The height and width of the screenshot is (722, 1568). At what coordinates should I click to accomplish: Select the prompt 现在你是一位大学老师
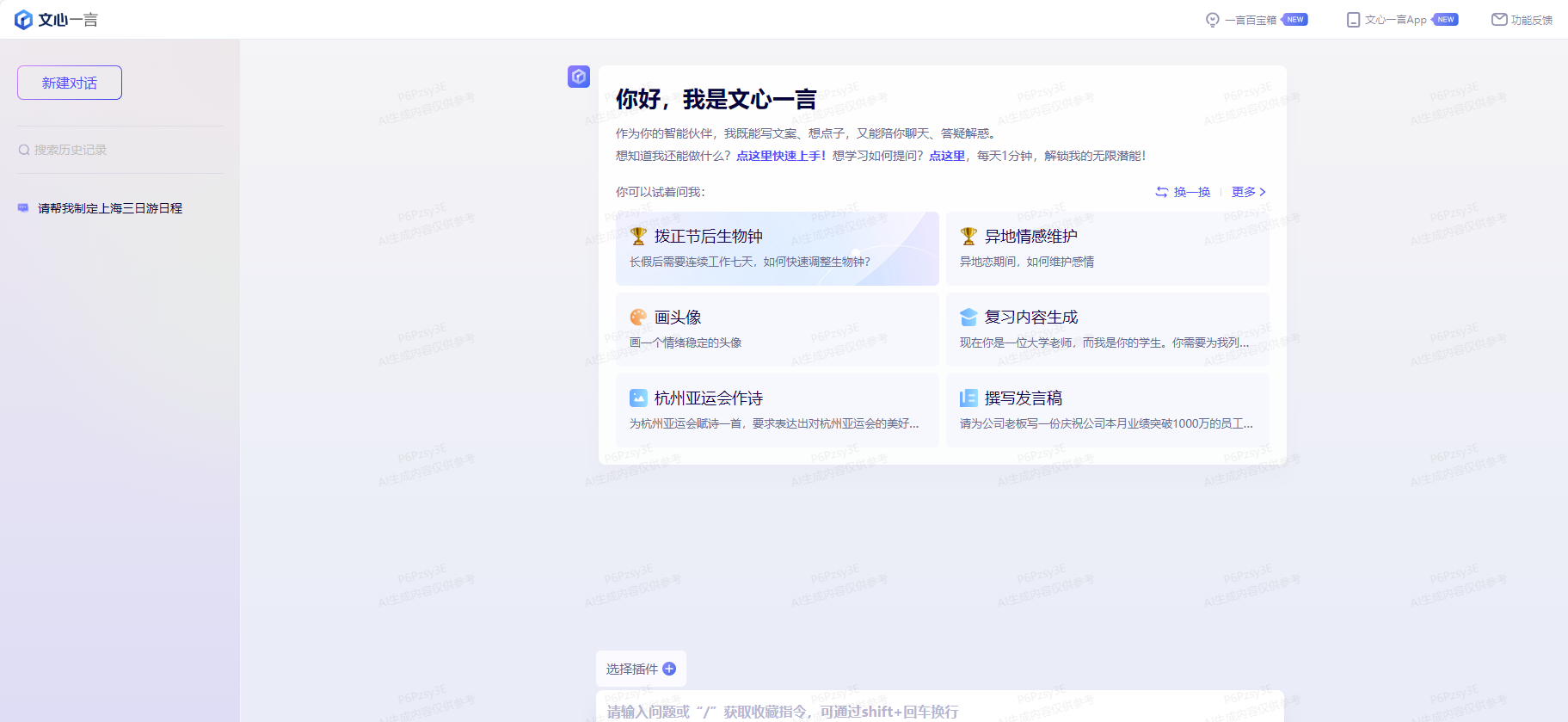[1104, 342]
